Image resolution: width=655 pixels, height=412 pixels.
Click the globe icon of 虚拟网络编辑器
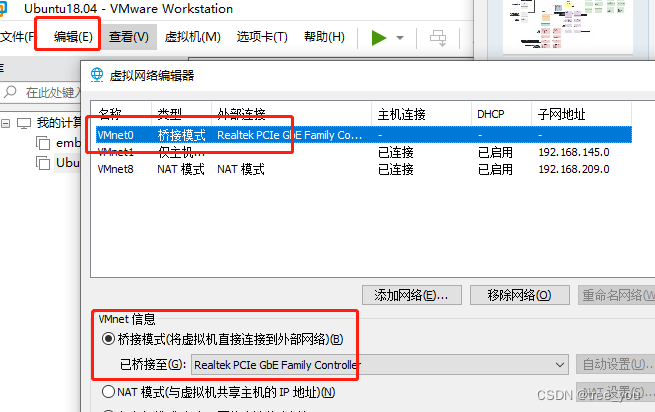pyautogui.click(x=97, y=75)
